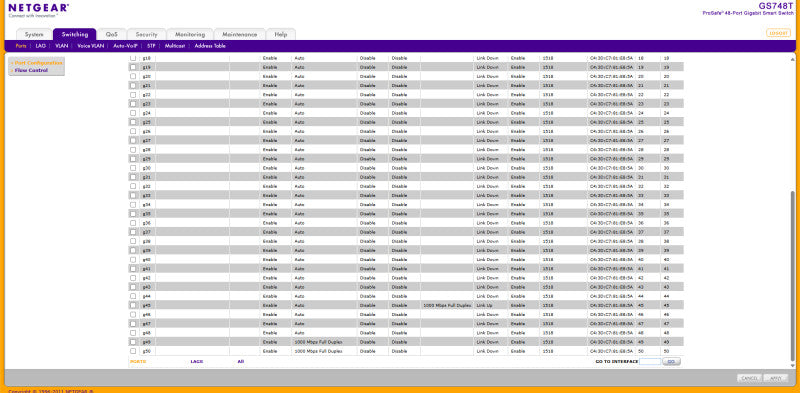
Task: Click the Auto port speed of g33
Action: point(299,195)
